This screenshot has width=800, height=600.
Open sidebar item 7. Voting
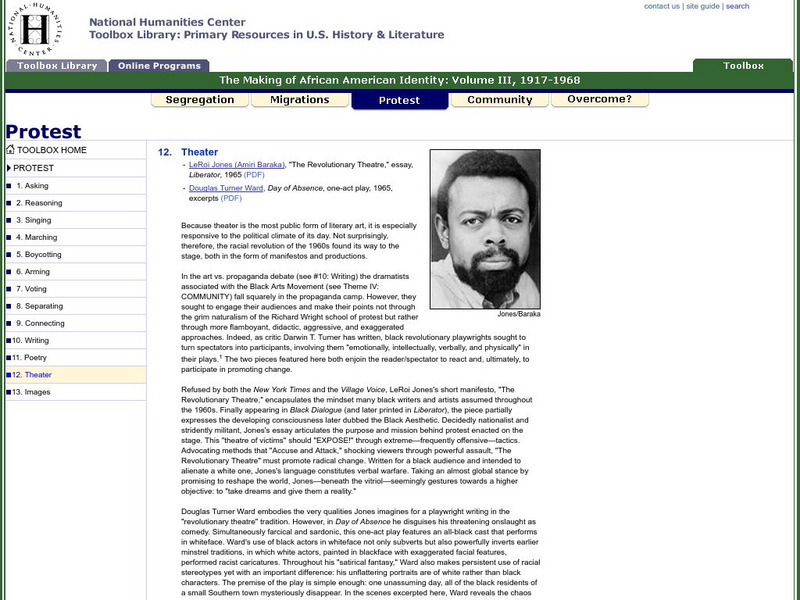[x=31, y=289]
